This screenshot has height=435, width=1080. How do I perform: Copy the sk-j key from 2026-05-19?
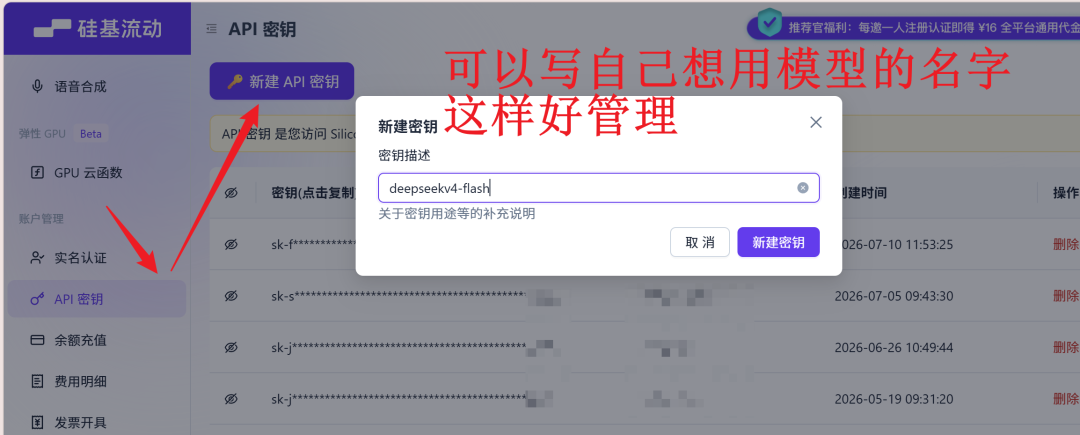399,399
